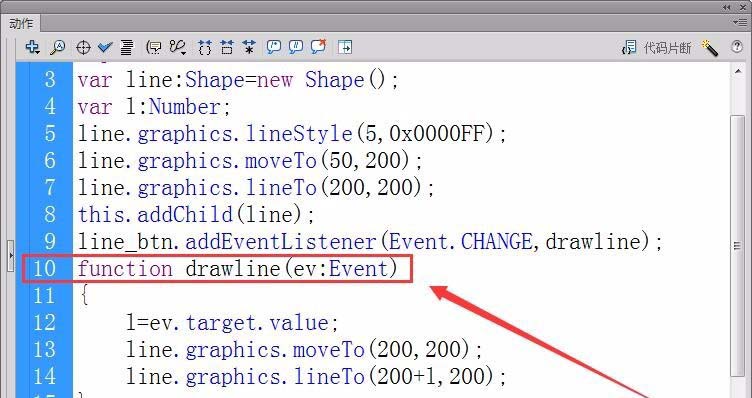
Task: Click the add new script item plus icon
Action: click(32, 47)
